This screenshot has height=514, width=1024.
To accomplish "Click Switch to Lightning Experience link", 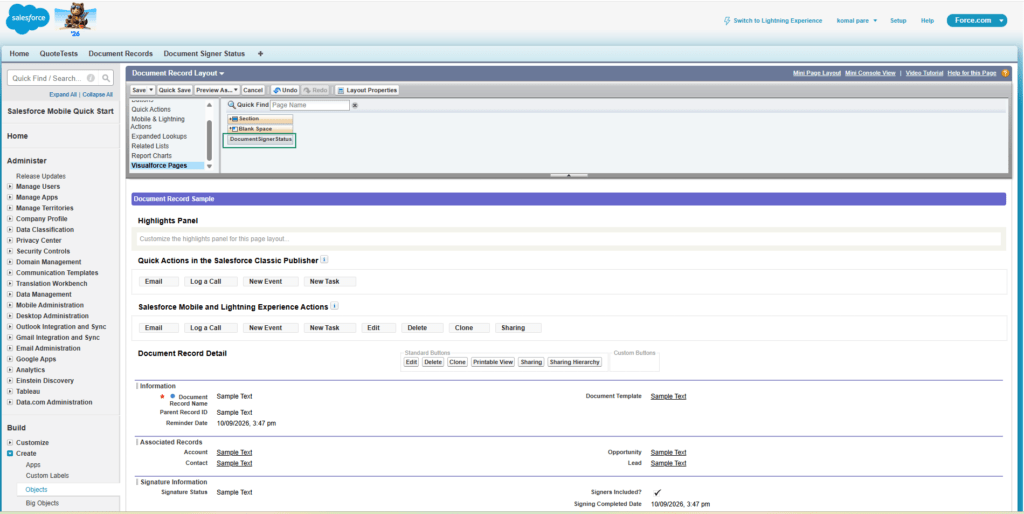I will (777, 21).
